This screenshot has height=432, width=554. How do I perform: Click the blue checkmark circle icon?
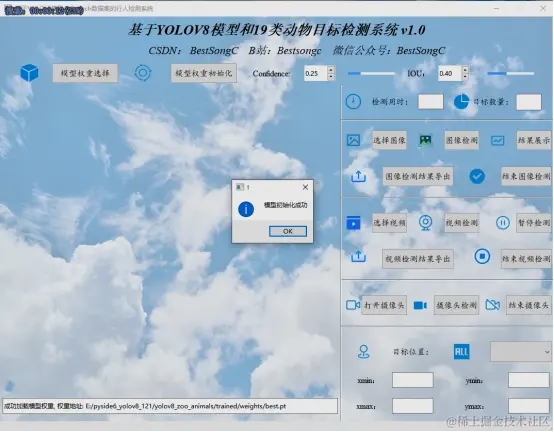point(477,176)
